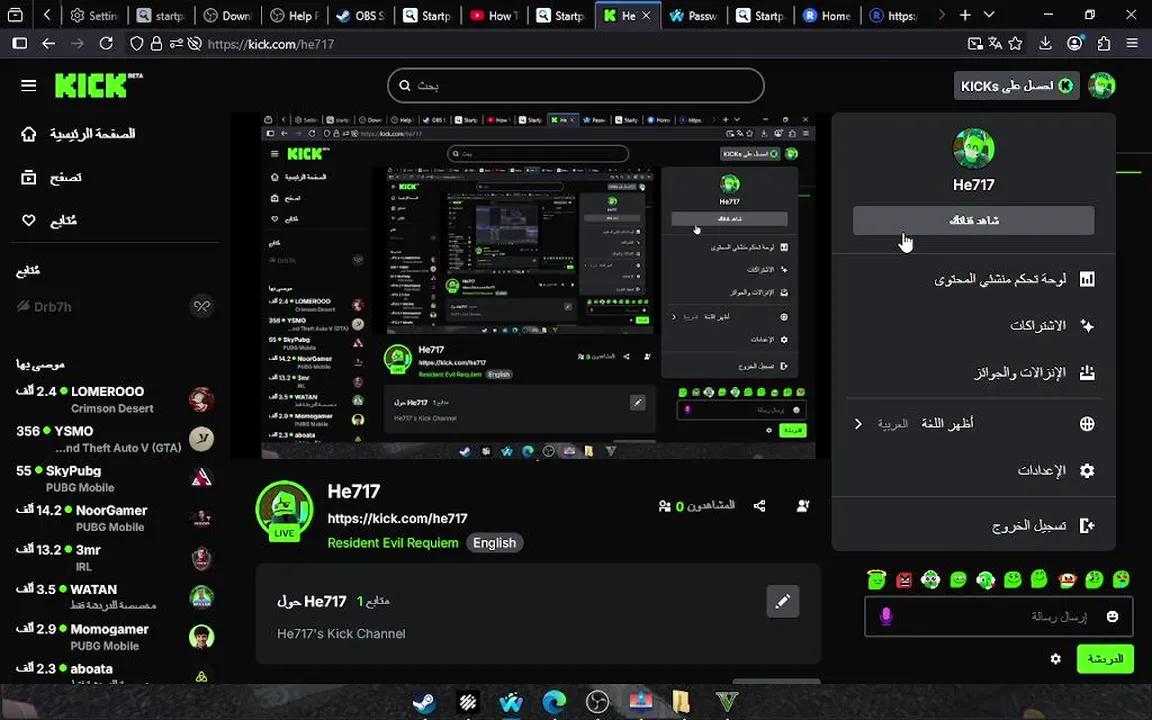Click the search magnifier in the بحث bar
This screenshot has width=1152, height=720.
(x=405, y=85)
